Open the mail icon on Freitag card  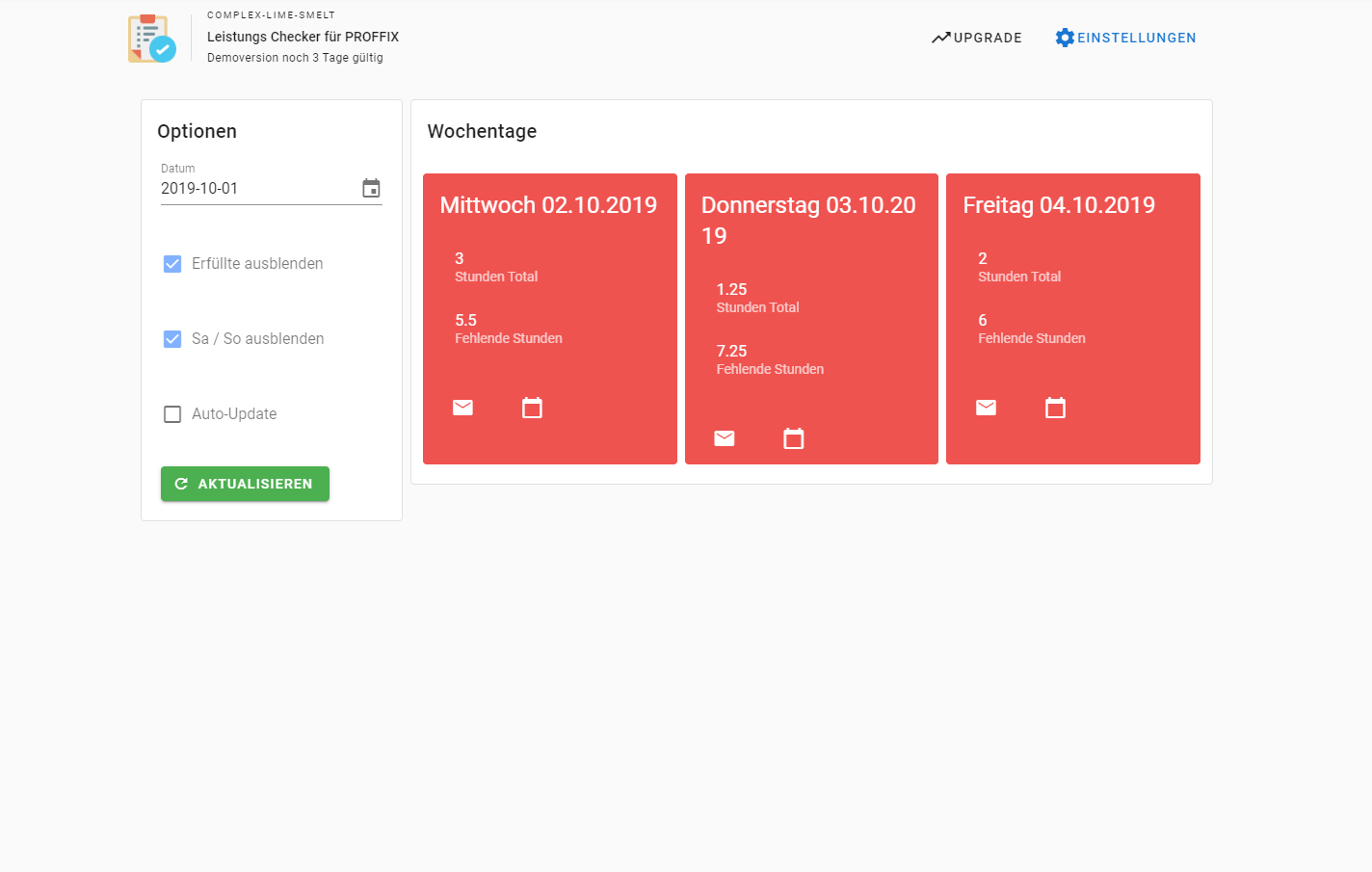point(986,407)
